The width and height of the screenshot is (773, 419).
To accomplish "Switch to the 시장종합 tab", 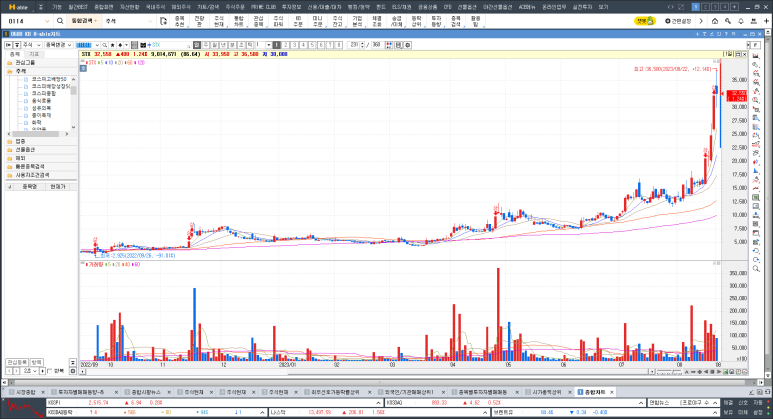I will tap(26, 392).
